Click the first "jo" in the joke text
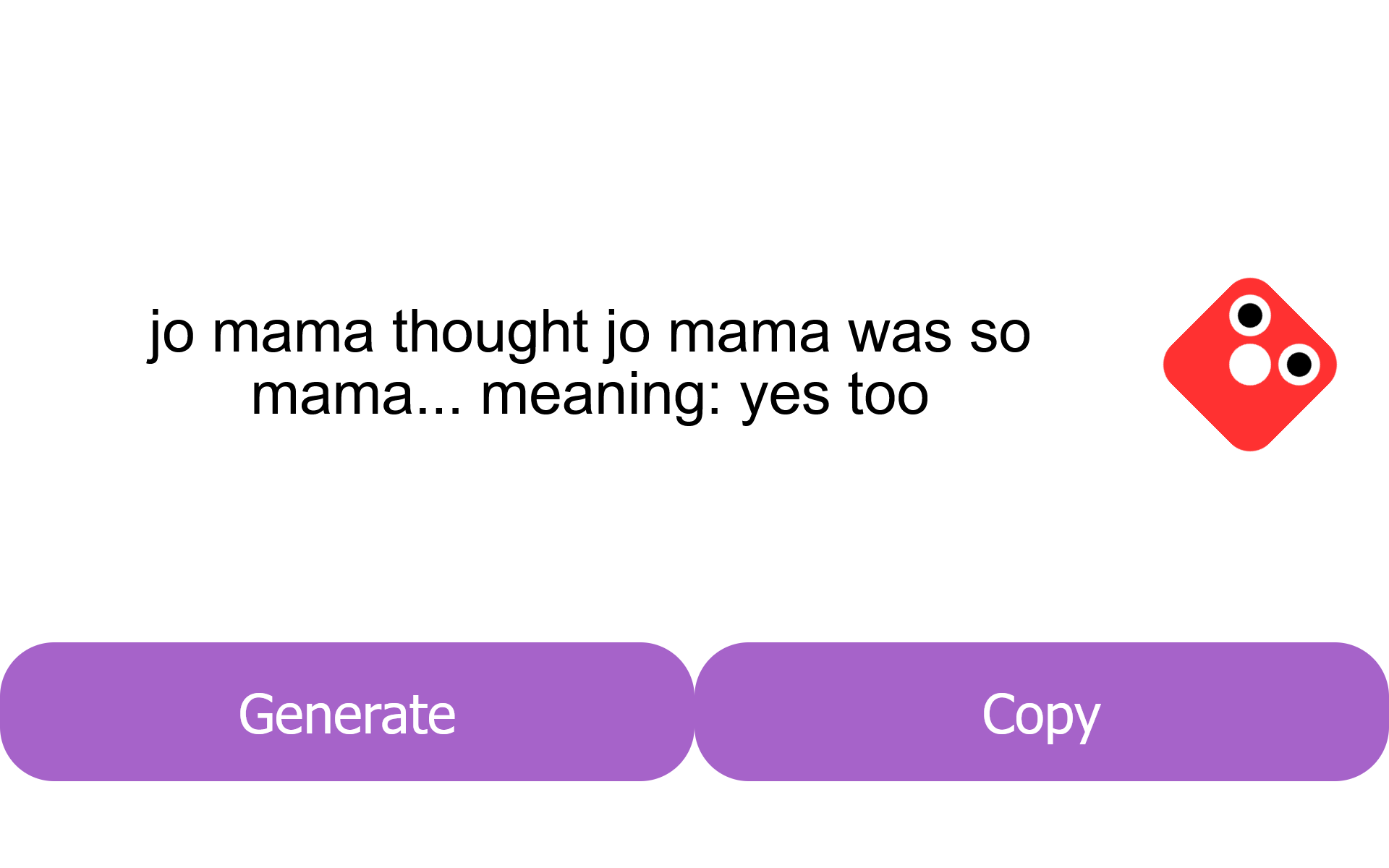The image size is (1389, 868). 172,332
